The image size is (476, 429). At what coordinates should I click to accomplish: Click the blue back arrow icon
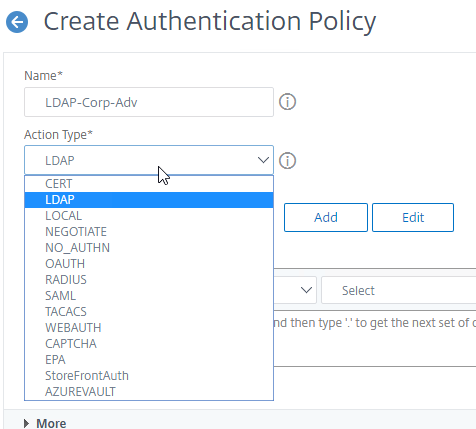pos(17,22)
